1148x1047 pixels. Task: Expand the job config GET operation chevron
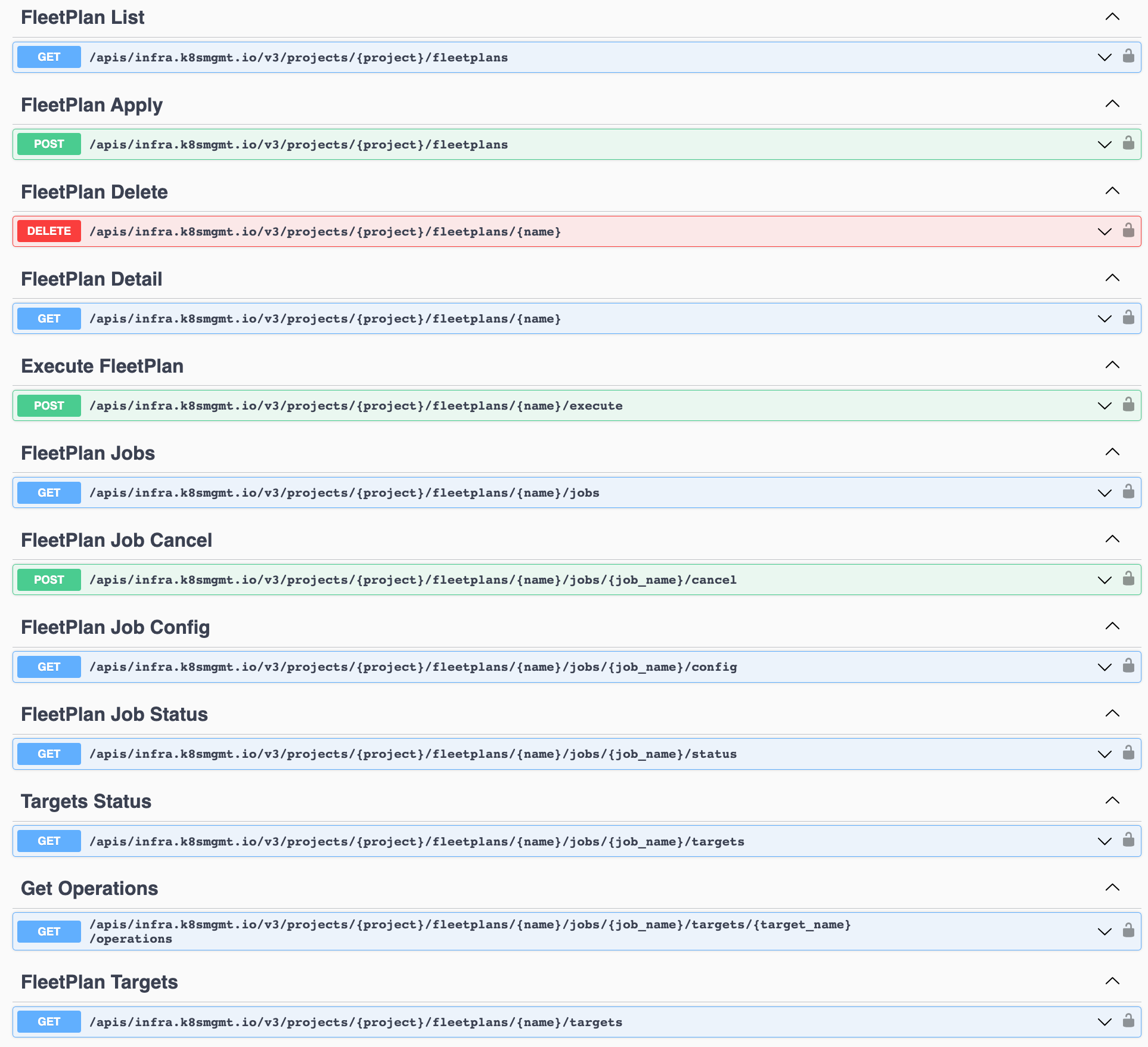1104,667
